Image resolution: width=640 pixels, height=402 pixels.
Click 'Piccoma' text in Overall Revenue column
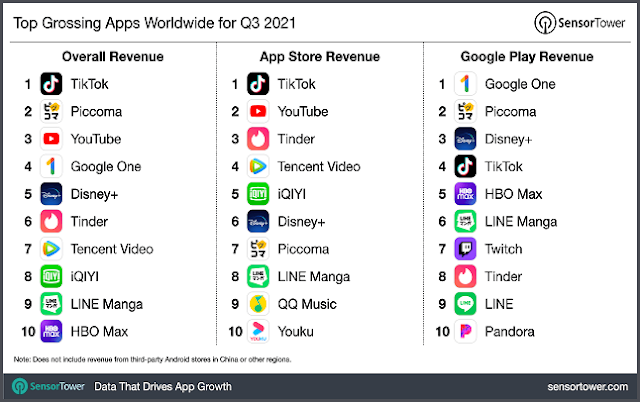pyautogui.click(x=96, y=112)
